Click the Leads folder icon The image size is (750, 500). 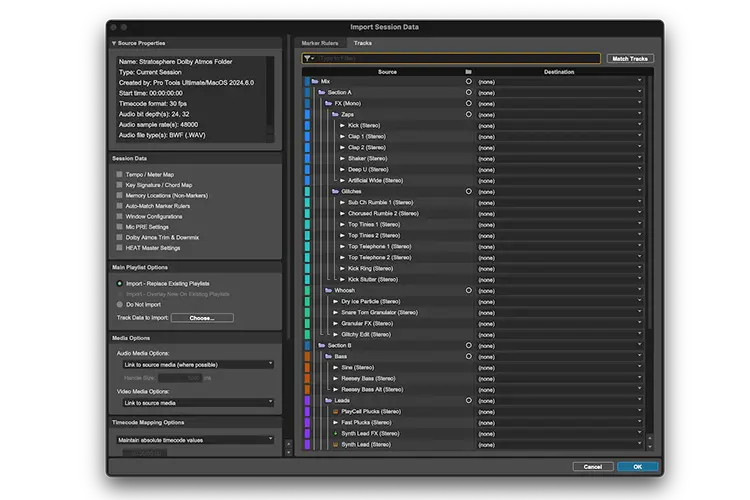click(328, 400)
